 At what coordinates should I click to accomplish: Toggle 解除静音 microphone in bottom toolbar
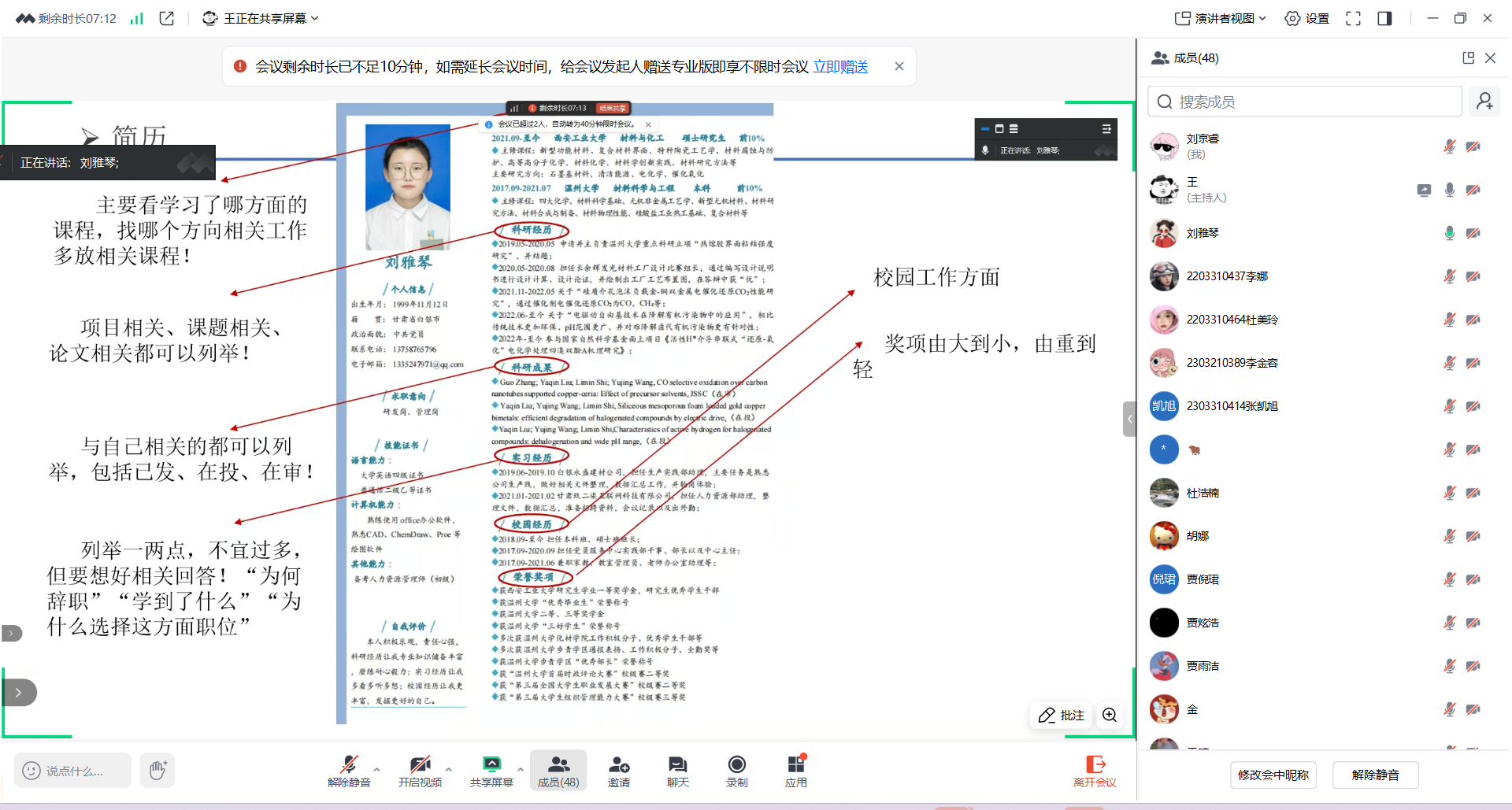348,765
